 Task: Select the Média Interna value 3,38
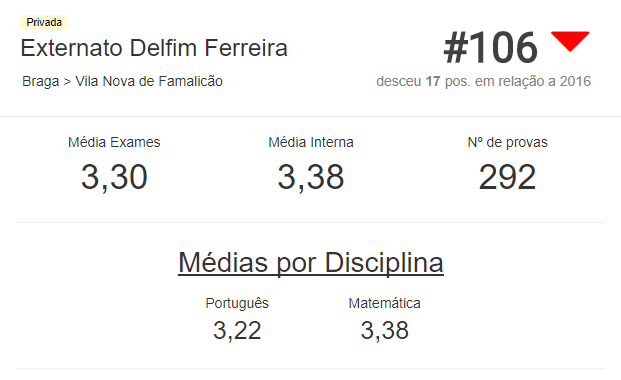click(310, 177)
